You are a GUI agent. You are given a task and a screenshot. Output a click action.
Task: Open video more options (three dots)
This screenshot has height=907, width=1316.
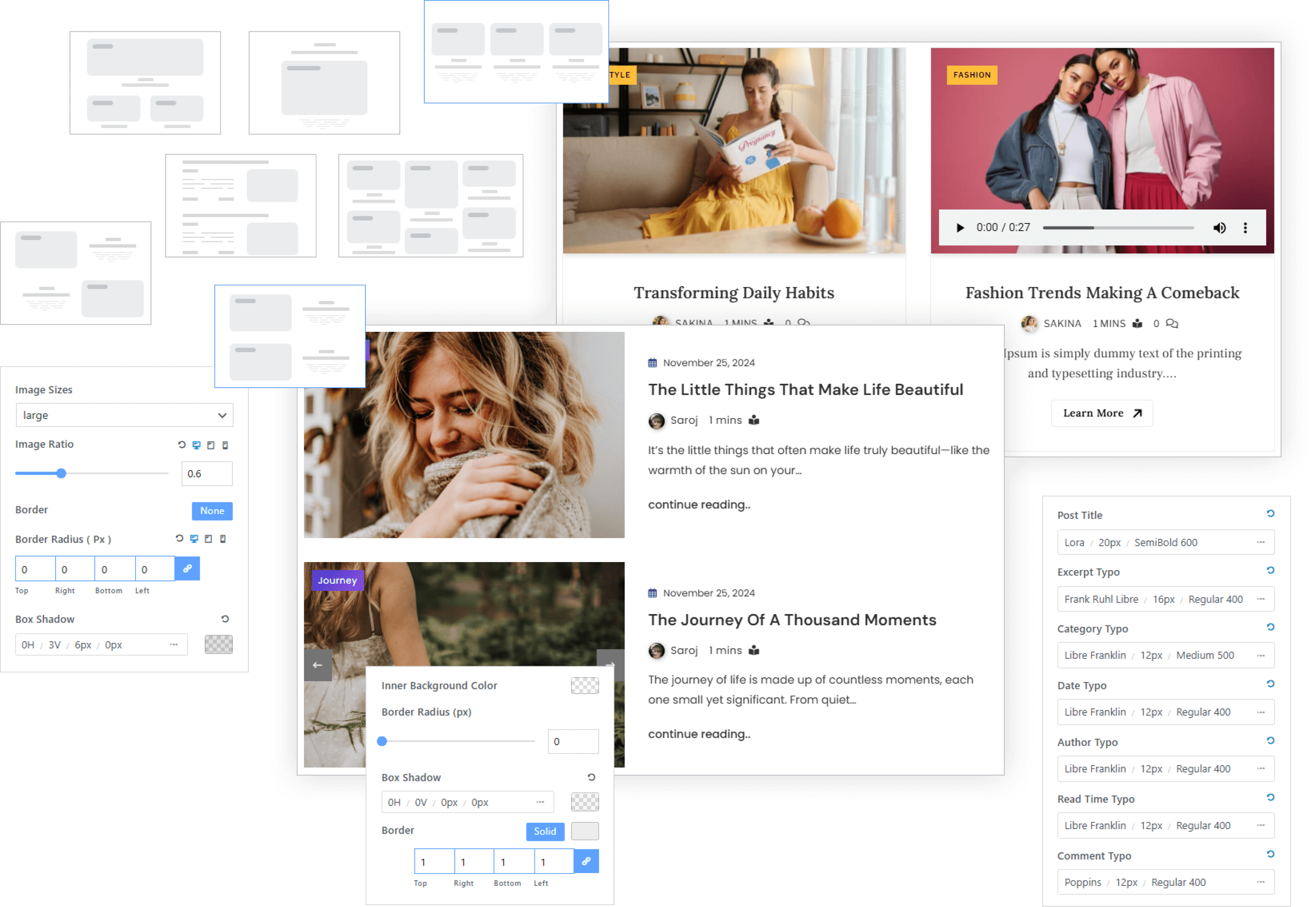1246,228
